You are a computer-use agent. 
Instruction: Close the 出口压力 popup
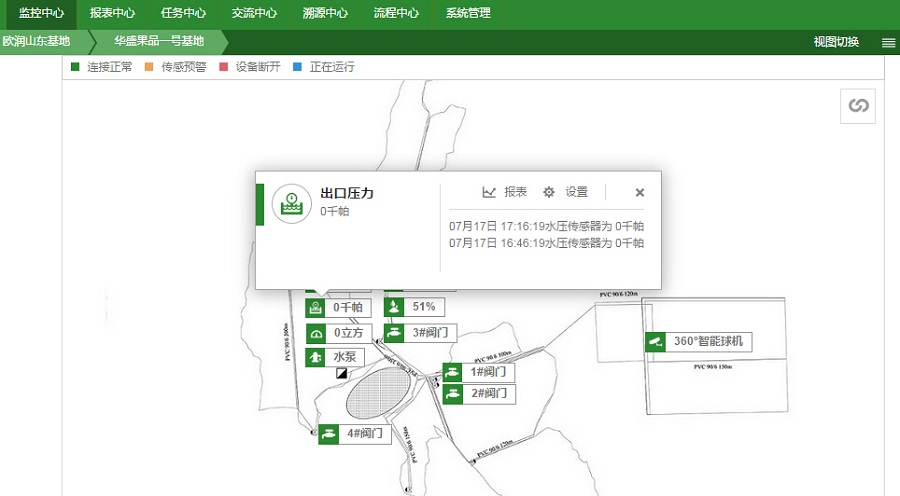tap(640, 192)
